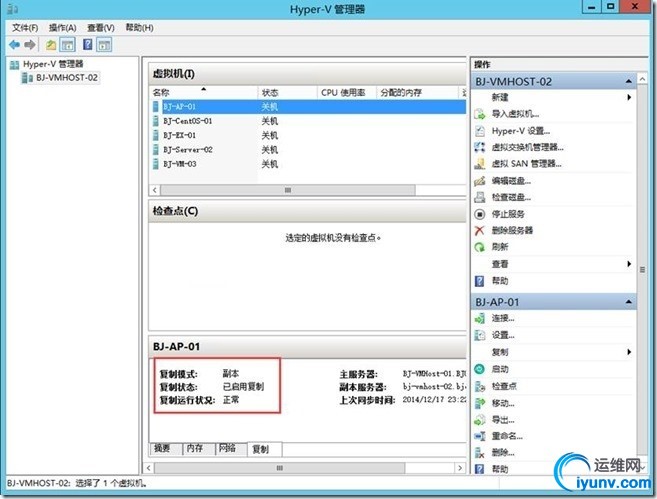Screen dimensions: 657x499
Task: Click the CPU 使用率 column header
Action: 347,93
